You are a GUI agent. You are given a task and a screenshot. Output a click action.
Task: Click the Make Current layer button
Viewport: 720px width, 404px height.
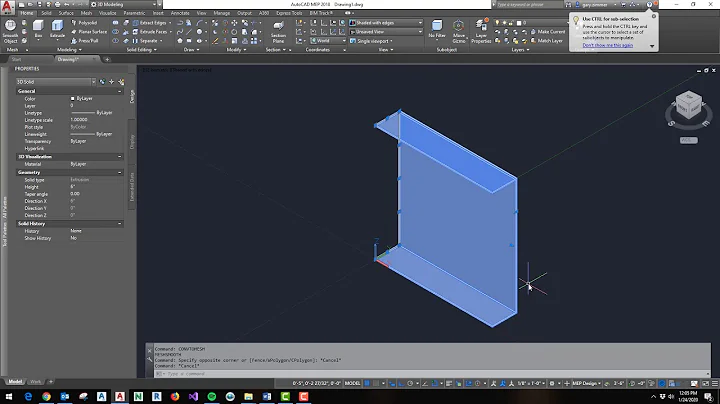[547, 32]
